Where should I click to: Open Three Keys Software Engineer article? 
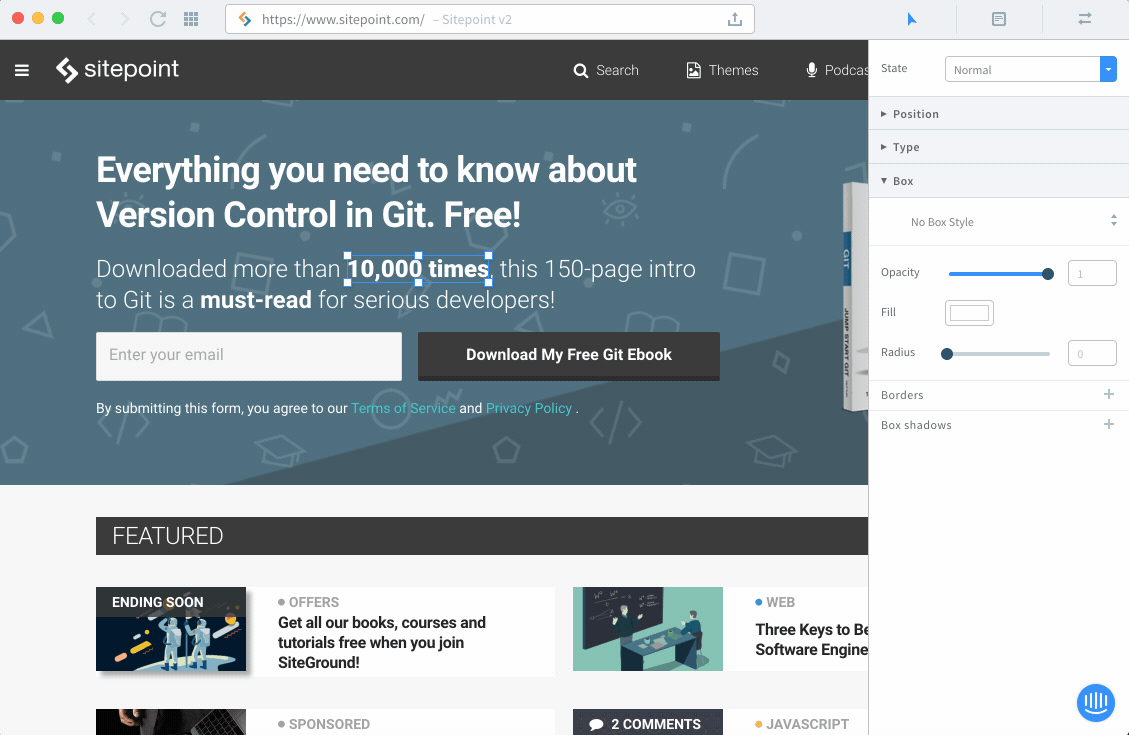click(811, 639)
